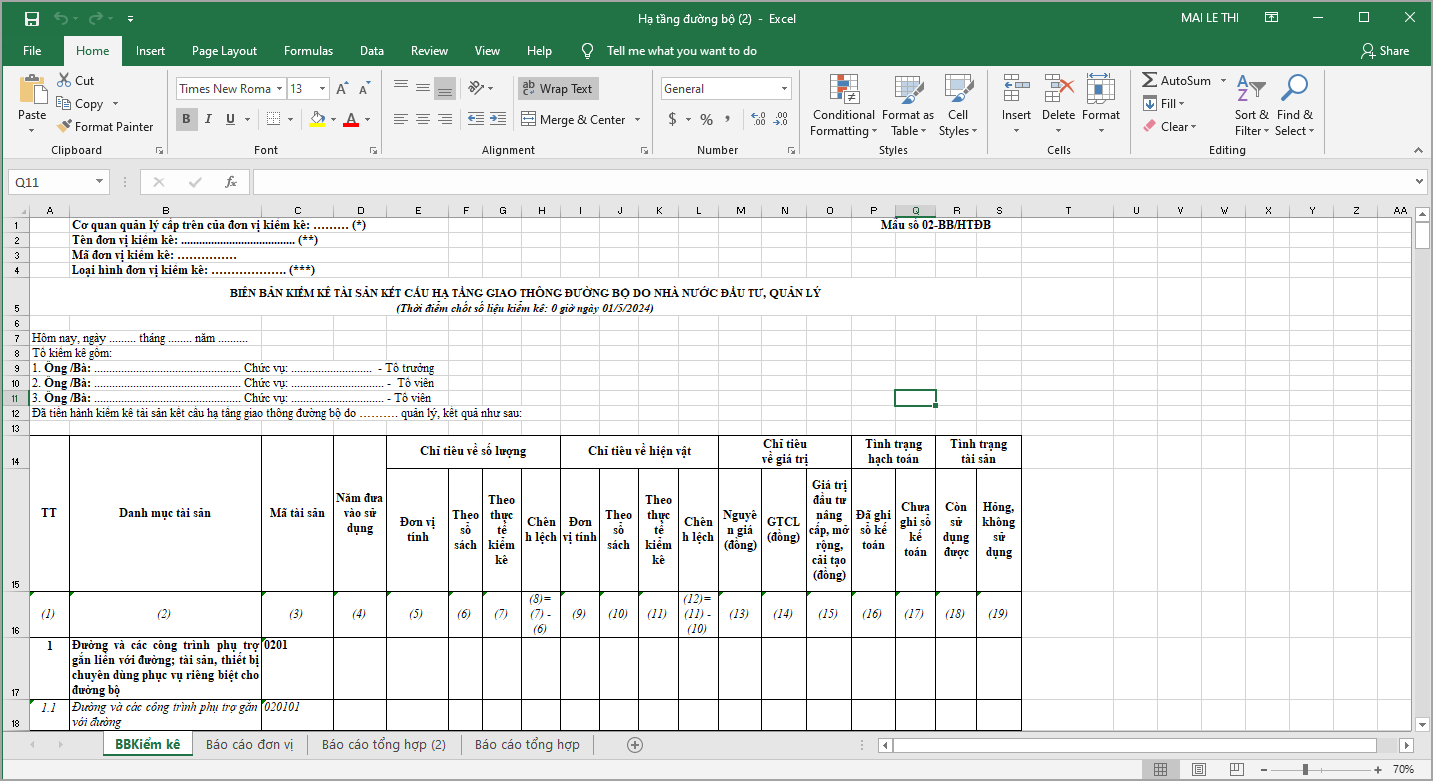Open the Name Box dropdown arrow
This screenshot has width=1433, height=781.
99,182
